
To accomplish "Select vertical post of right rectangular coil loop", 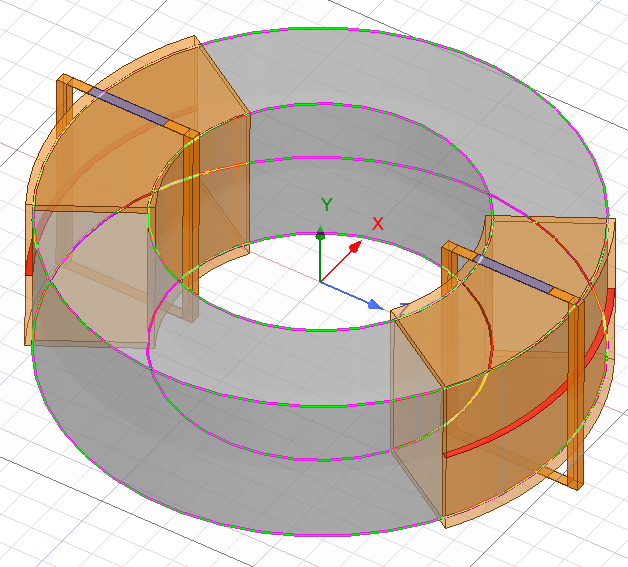I will coord(576,392).
